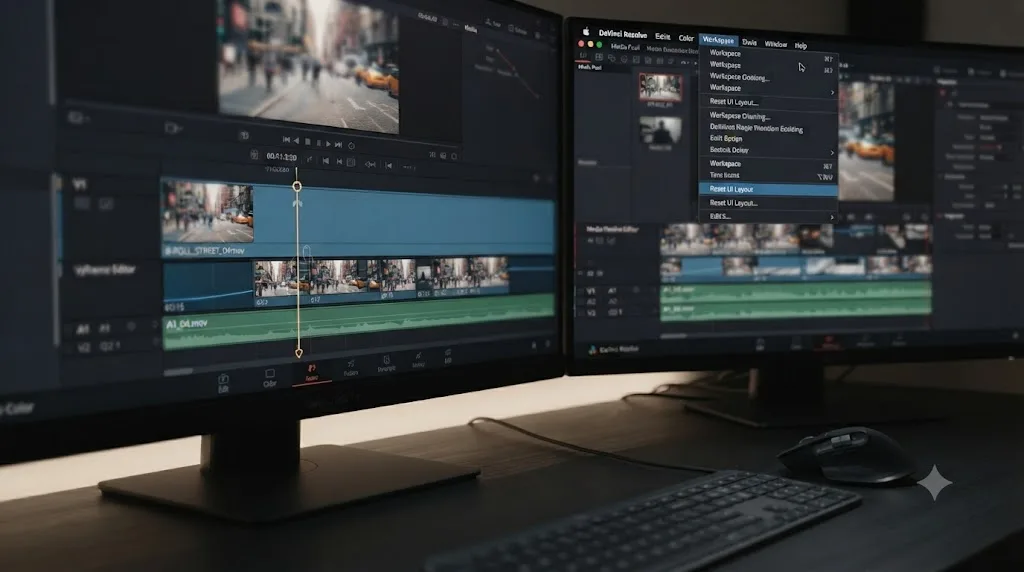Click Play Reverse in the left monitor transport
This screenshot has height=572, width=1024.
tap(296, 140)
